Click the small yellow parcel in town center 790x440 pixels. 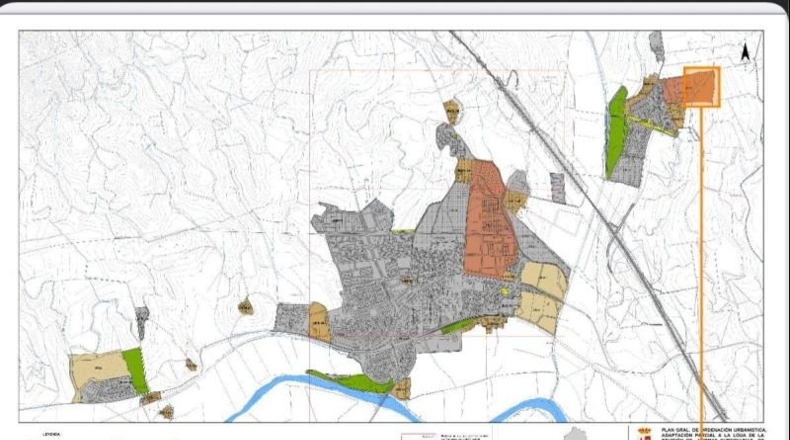[x=504, y=291]
